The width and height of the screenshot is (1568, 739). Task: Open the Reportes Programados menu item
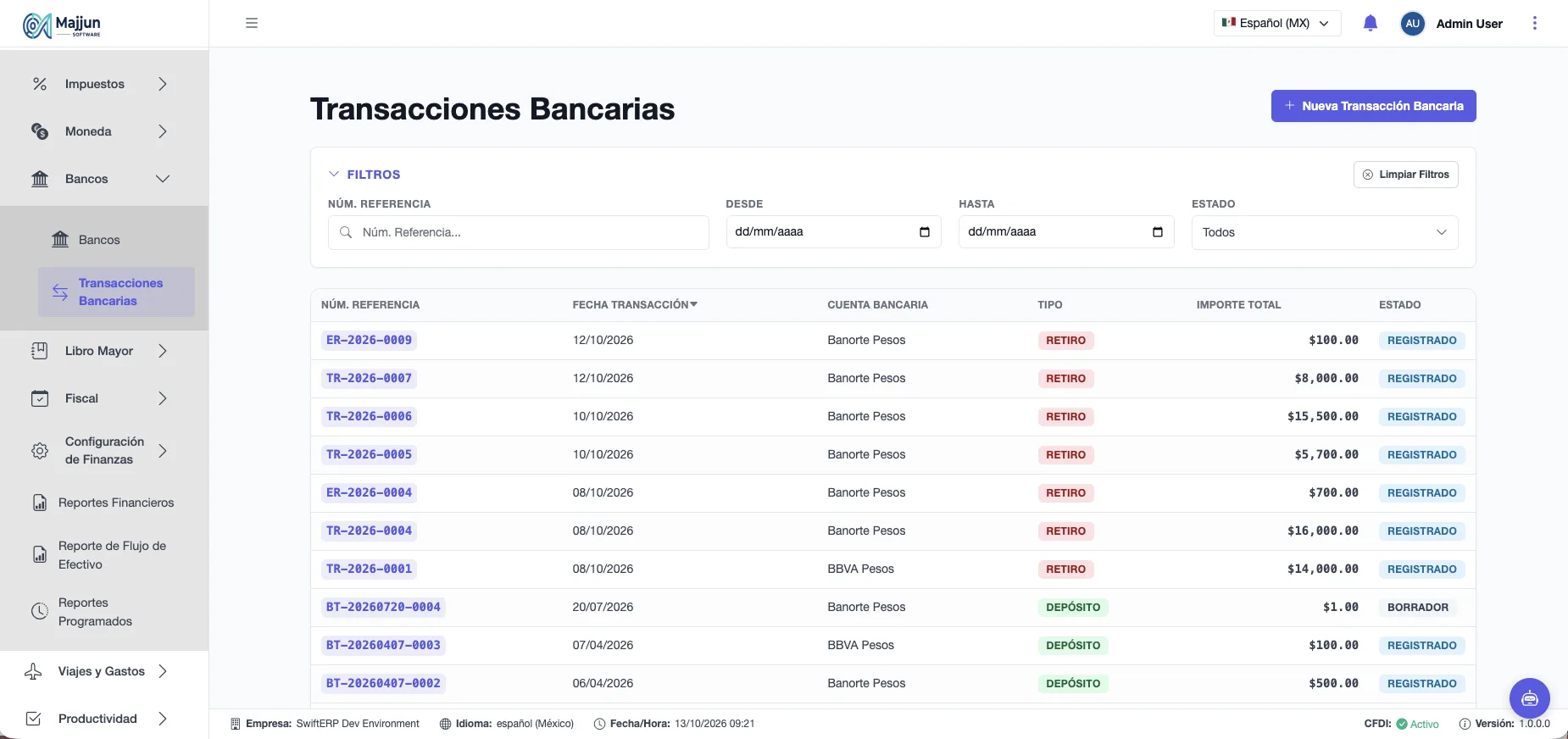[x=95, y=612]
